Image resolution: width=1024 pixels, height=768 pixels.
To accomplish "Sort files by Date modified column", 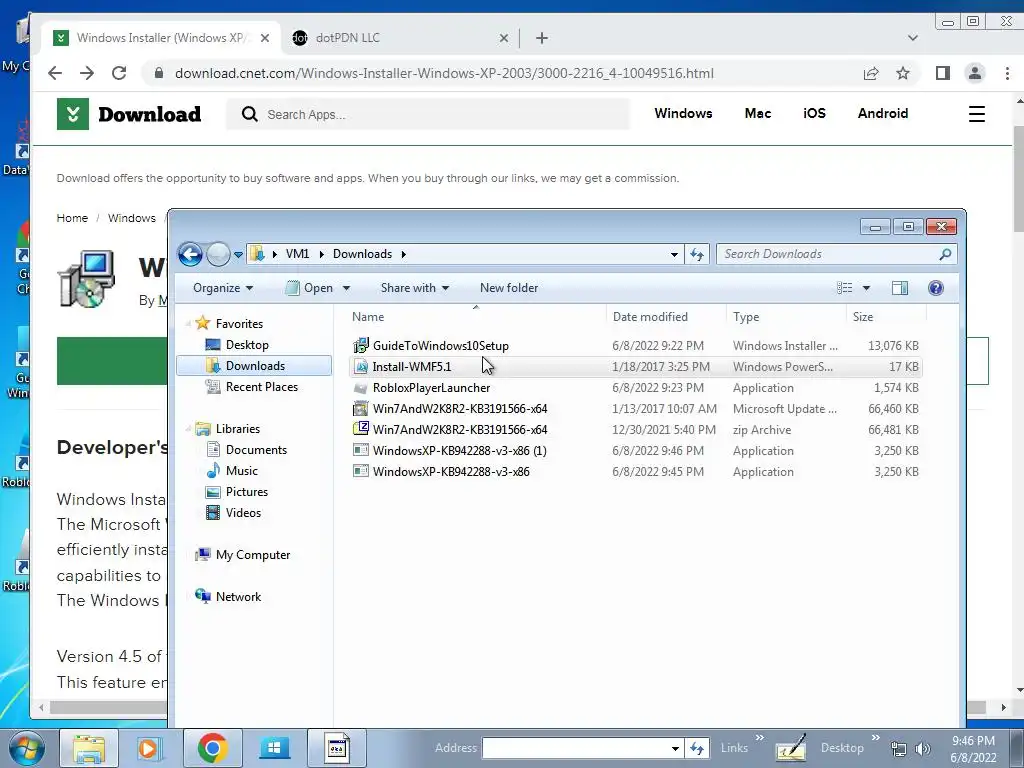I will (650, 317).
